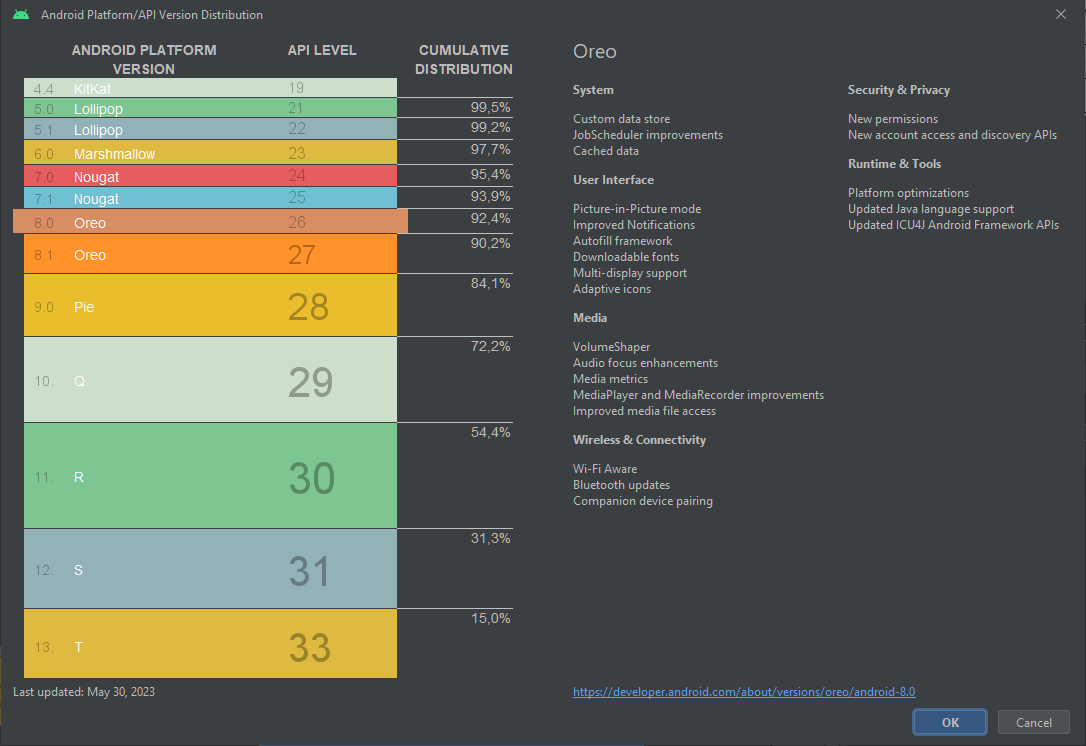
Task: Close the API Version Distribution dialog
Action: [x=1061, y=14]
